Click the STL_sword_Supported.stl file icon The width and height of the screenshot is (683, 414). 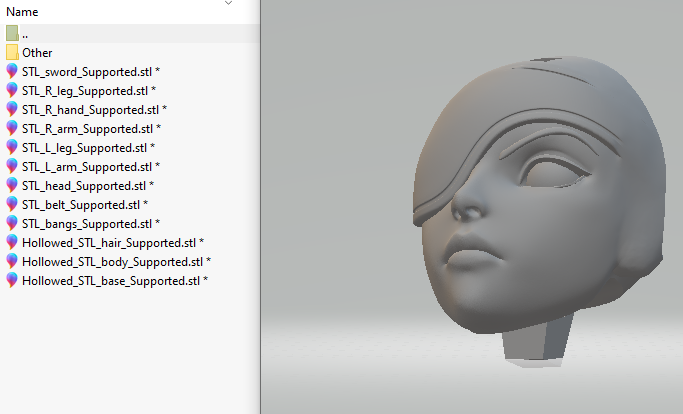12,71
